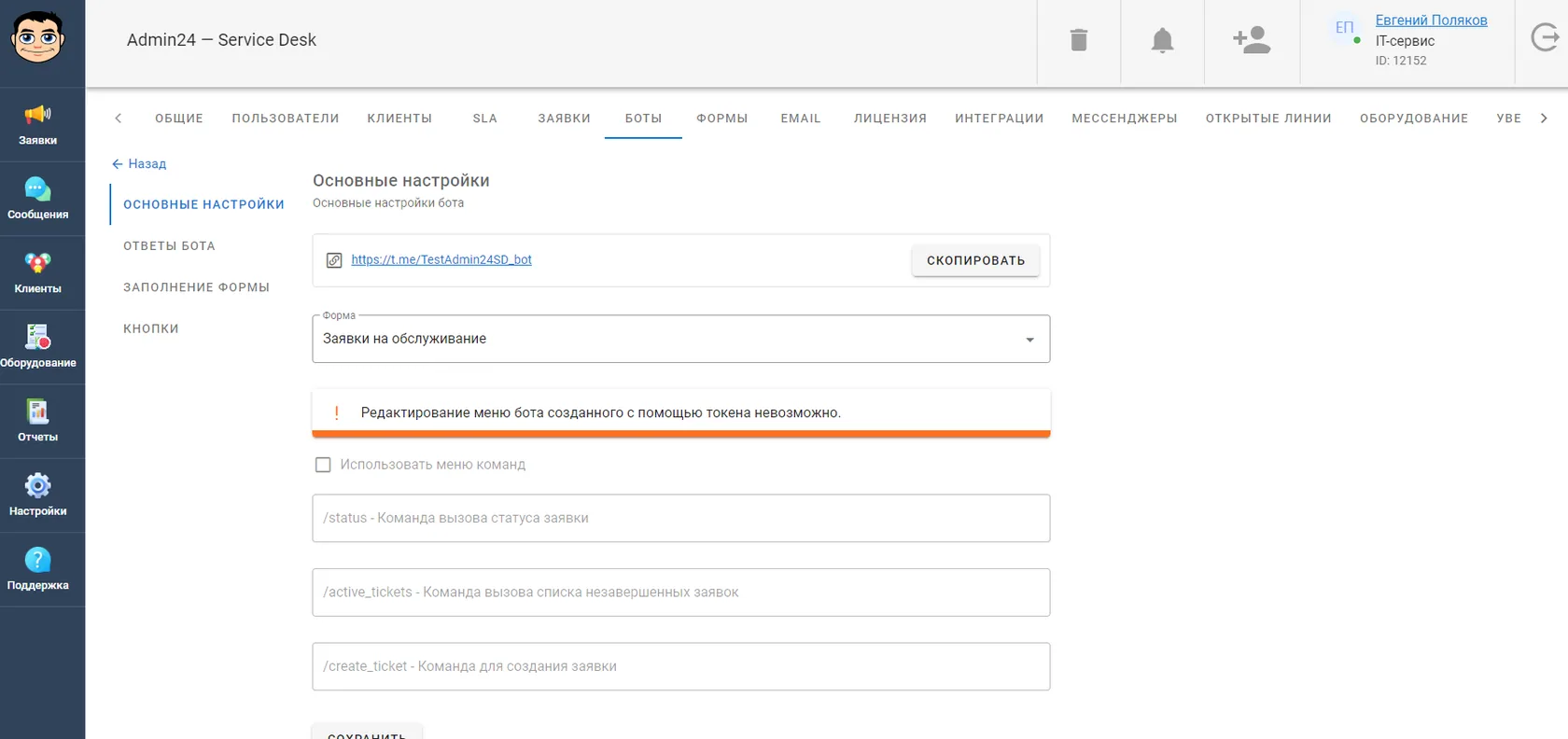Select Кнопки in side menu
1568x739 pixels.
[151, 328]
